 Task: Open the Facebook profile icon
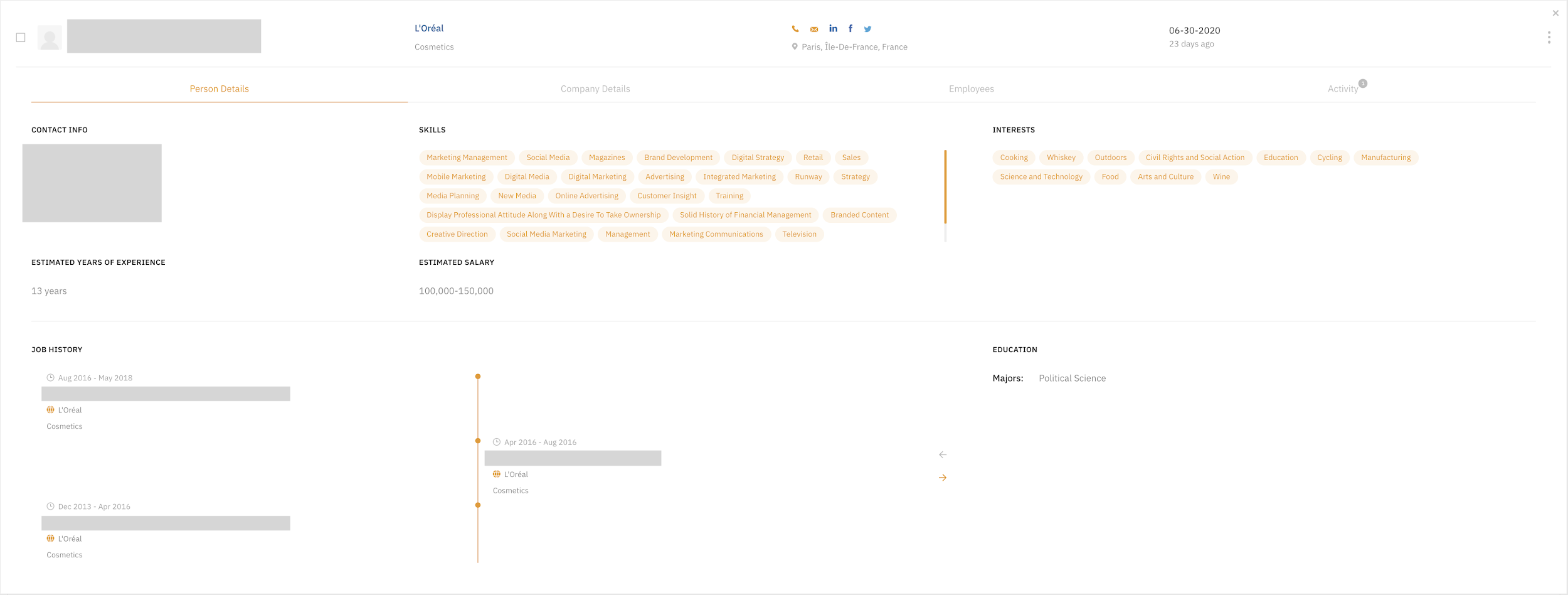tap(850, 28)
